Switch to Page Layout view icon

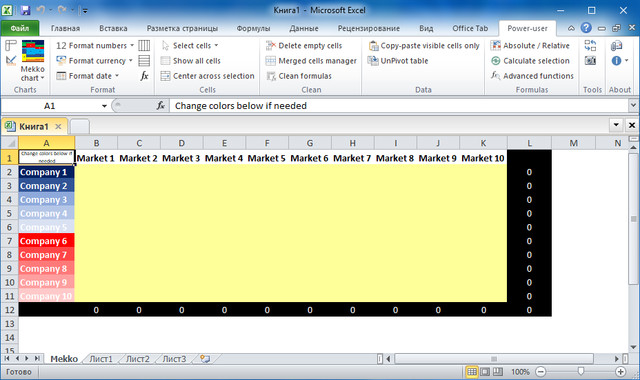pos(485,371)
